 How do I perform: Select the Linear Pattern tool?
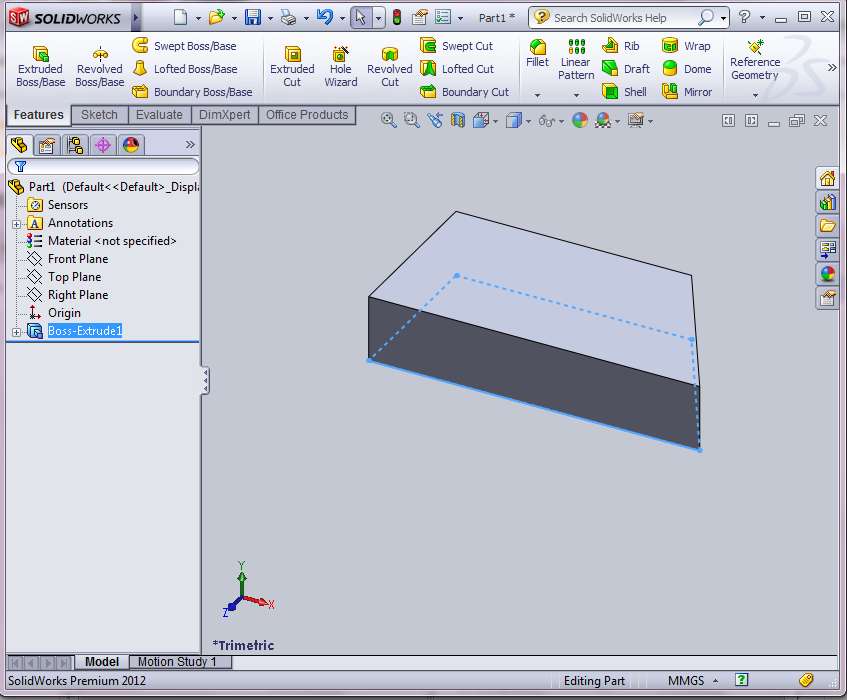(x=575, y=62)
